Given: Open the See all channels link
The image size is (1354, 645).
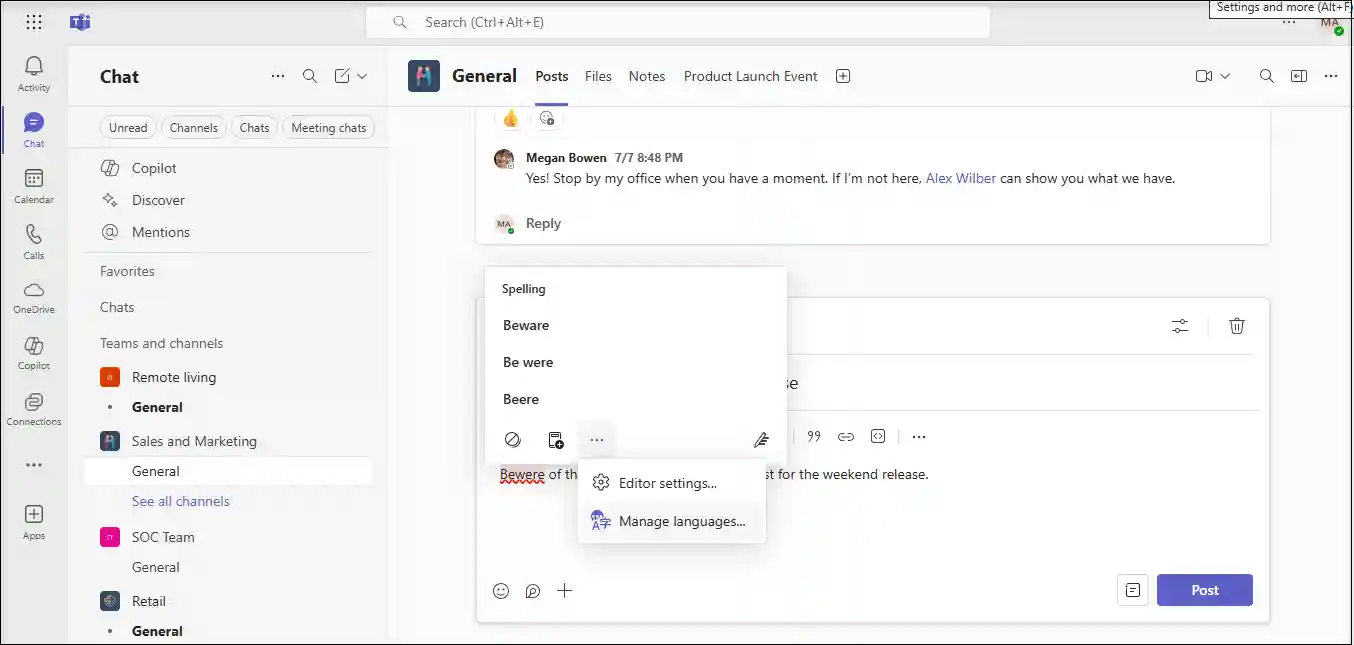Looking at the screenshot, I should point(181,501).
